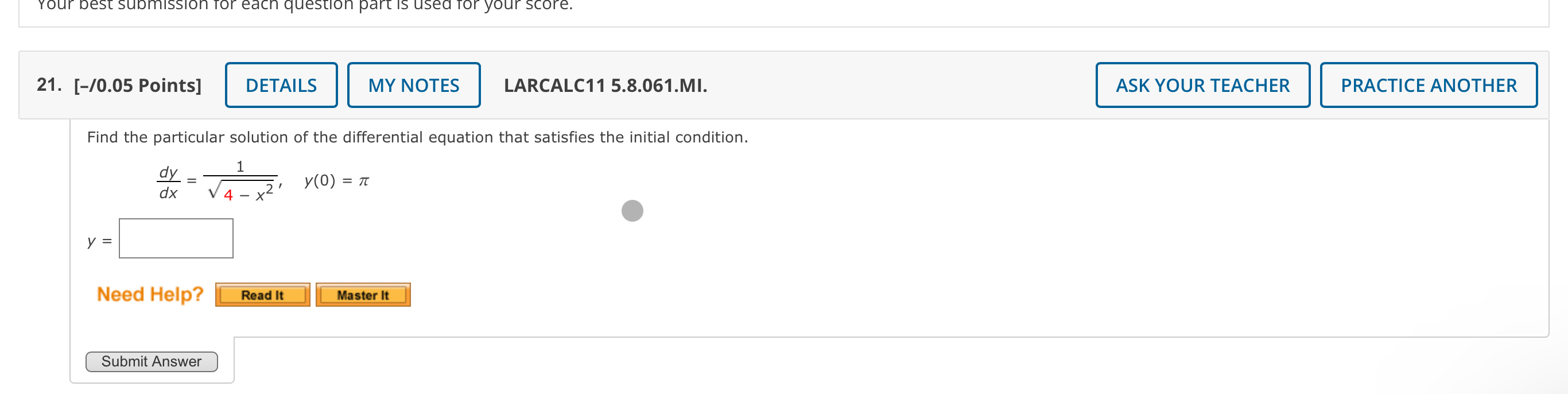Click the points indicator for question 21
Screen dimensions: 1568x394
point(139,85)
